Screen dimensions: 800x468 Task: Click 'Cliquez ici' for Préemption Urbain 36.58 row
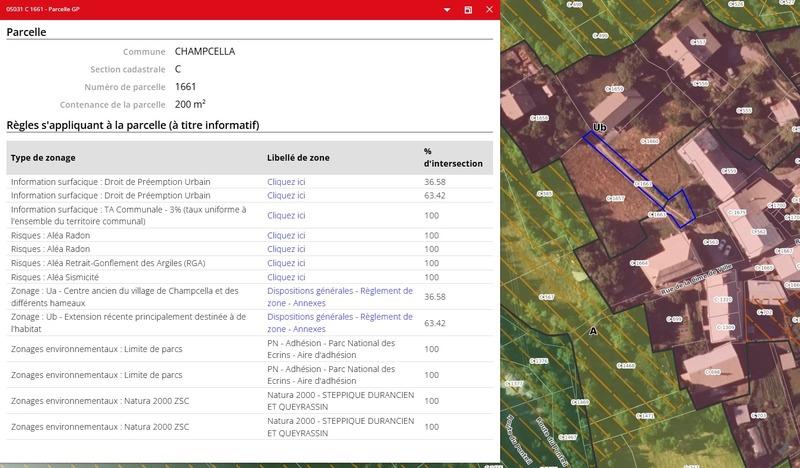(x=286, y=182)
